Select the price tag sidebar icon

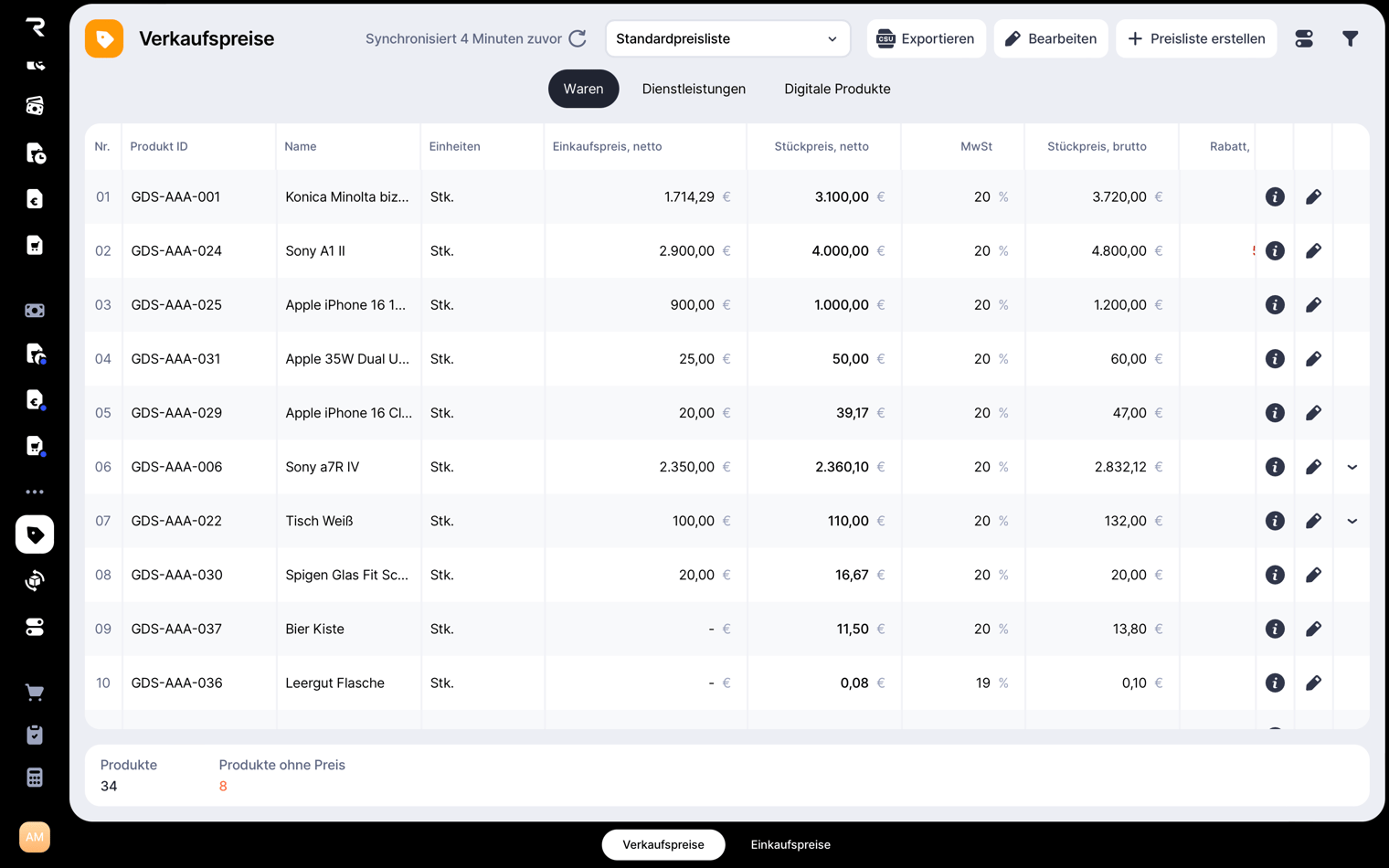[x=35, y=535]
